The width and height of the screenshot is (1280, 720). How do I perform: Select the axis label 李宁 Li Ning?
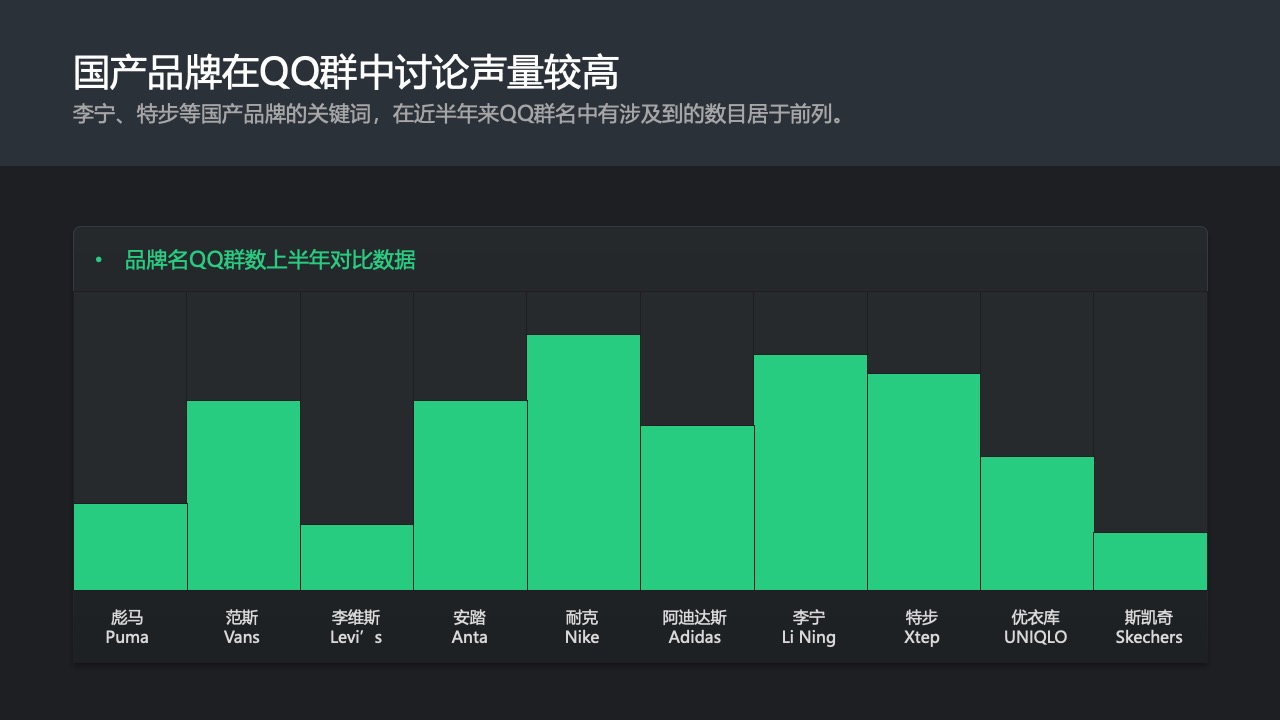(809, 627)
